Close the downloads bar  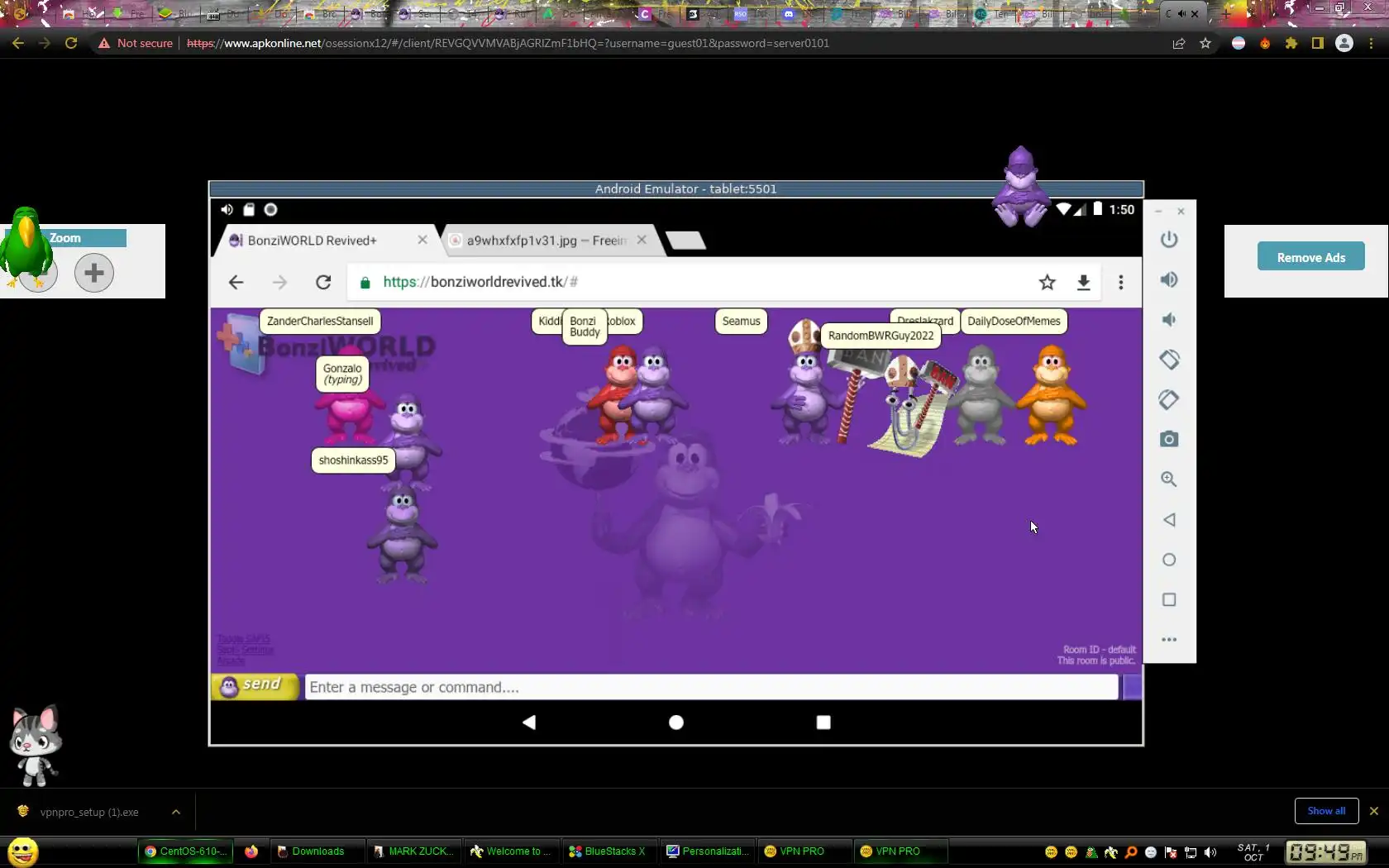(1374, 811)
